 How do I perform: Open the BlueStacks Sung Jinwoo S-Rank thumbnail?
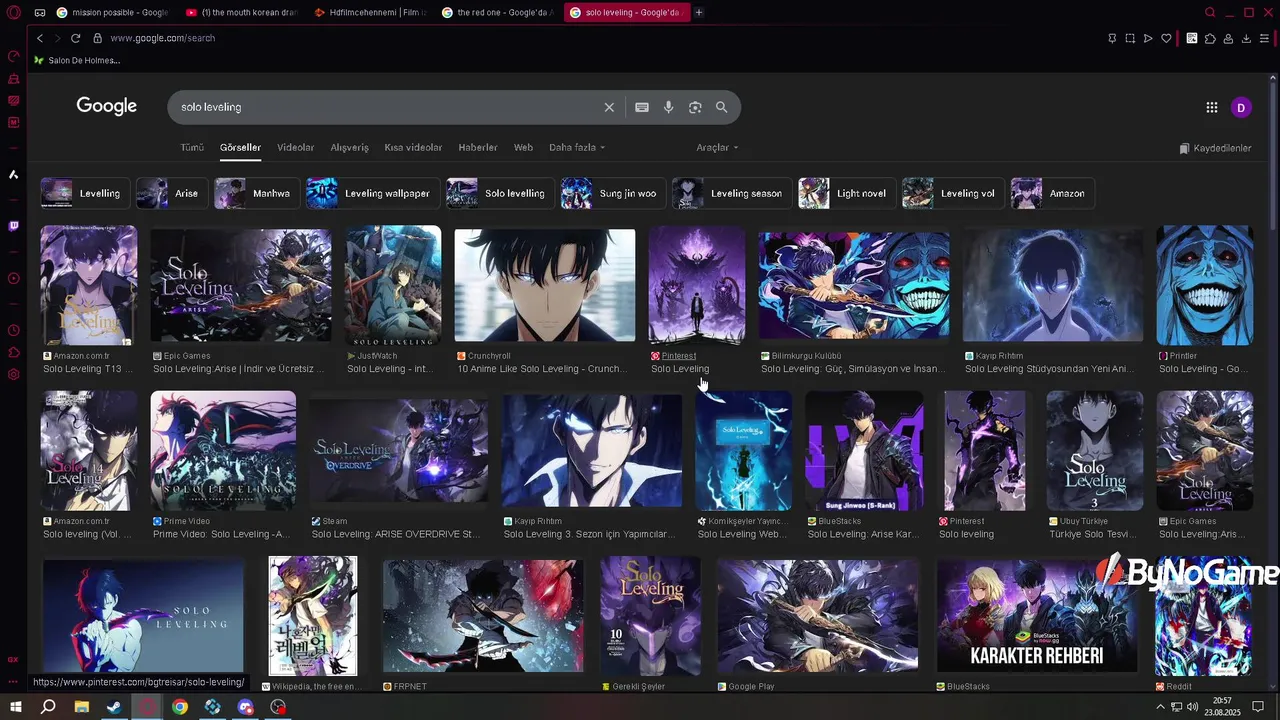coord(865,451)
